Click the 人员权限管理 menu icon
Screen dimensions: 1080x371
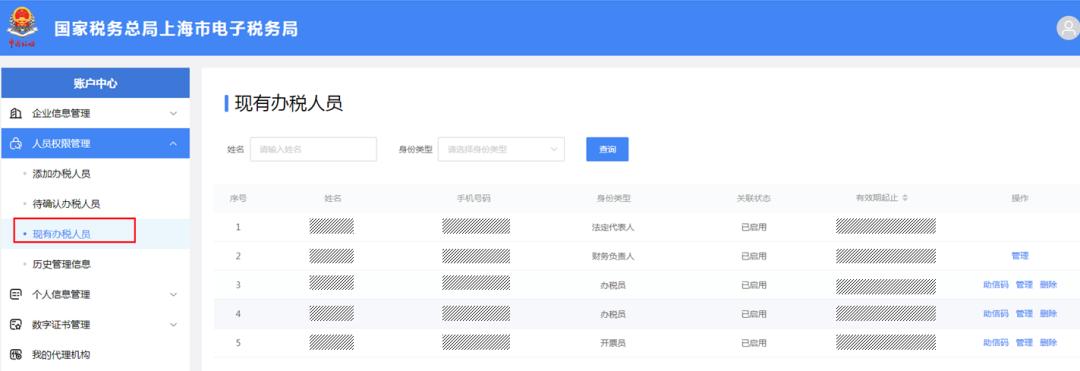pyautogui.click(x=17, y=144)
